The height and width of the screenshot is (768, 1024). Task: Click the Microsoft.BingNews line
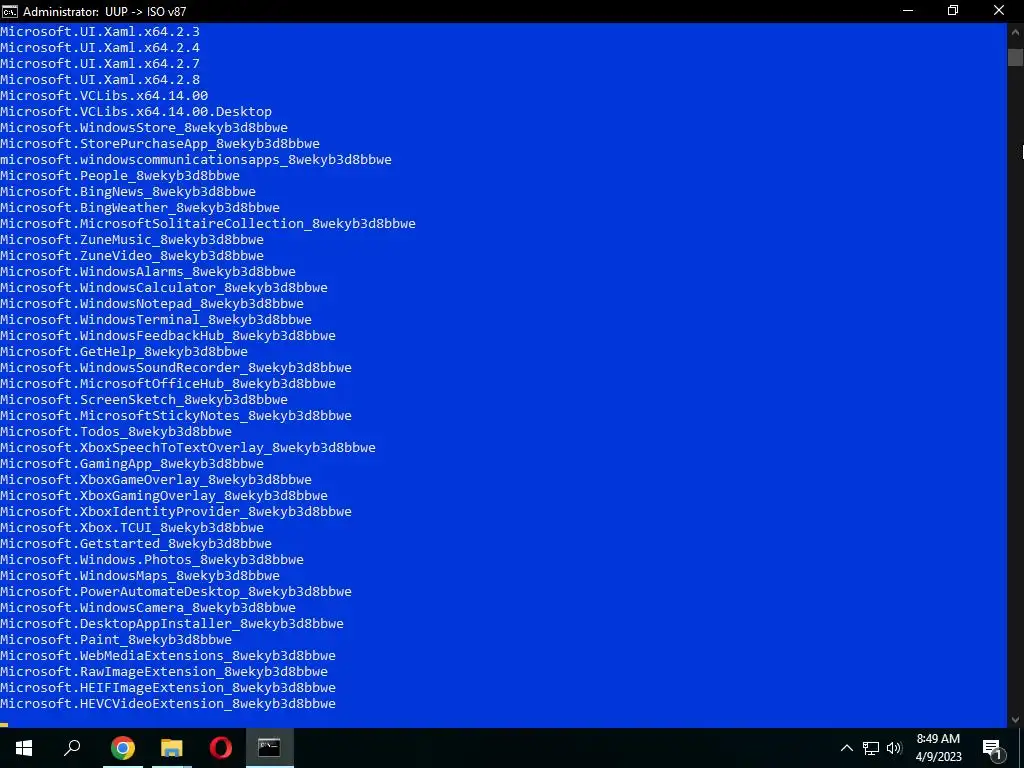pyautogui.click(x=128, y=191)
